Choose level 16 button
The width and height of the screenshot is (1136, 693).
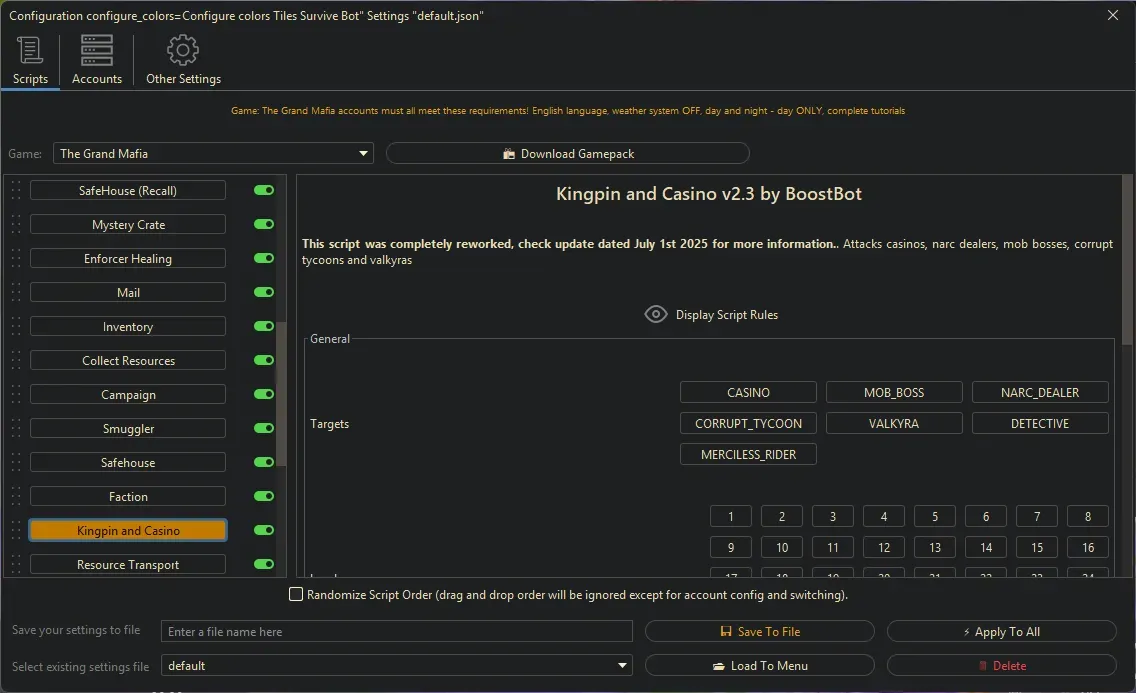pos(1087,547)
